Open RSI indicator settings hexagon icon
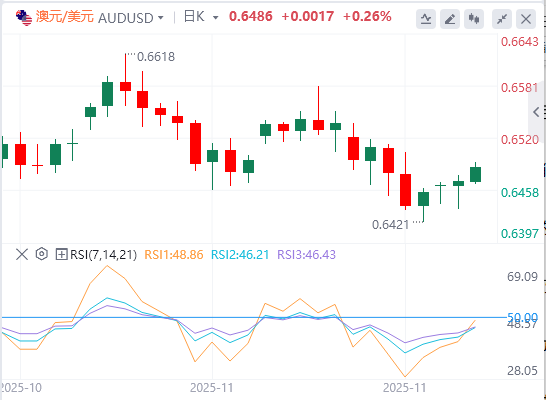Screen dimensions: 546x400 [41, 254]
